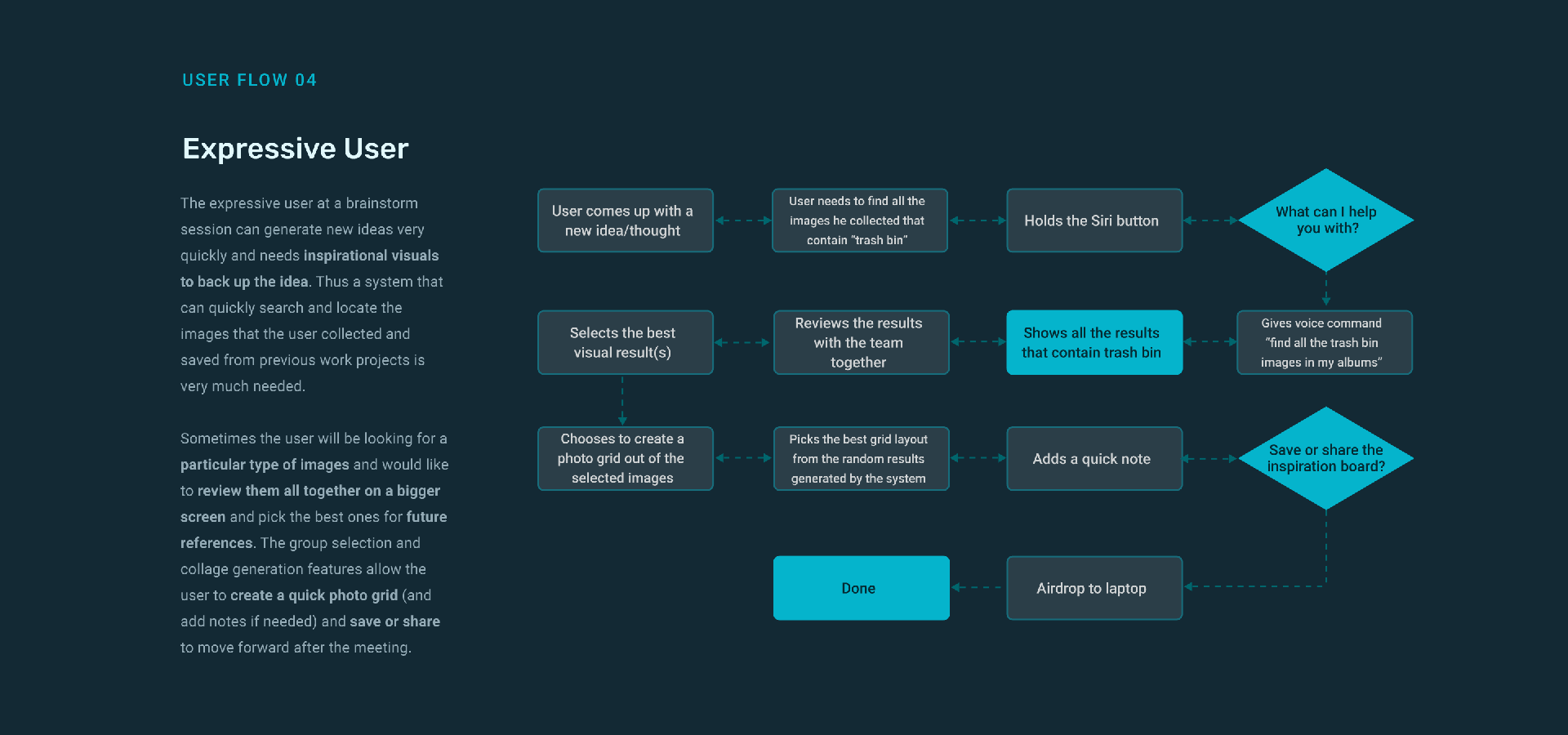
Task: Click the highlighted 'Shows all the results' box
Action: click(x=1094, y=342)
